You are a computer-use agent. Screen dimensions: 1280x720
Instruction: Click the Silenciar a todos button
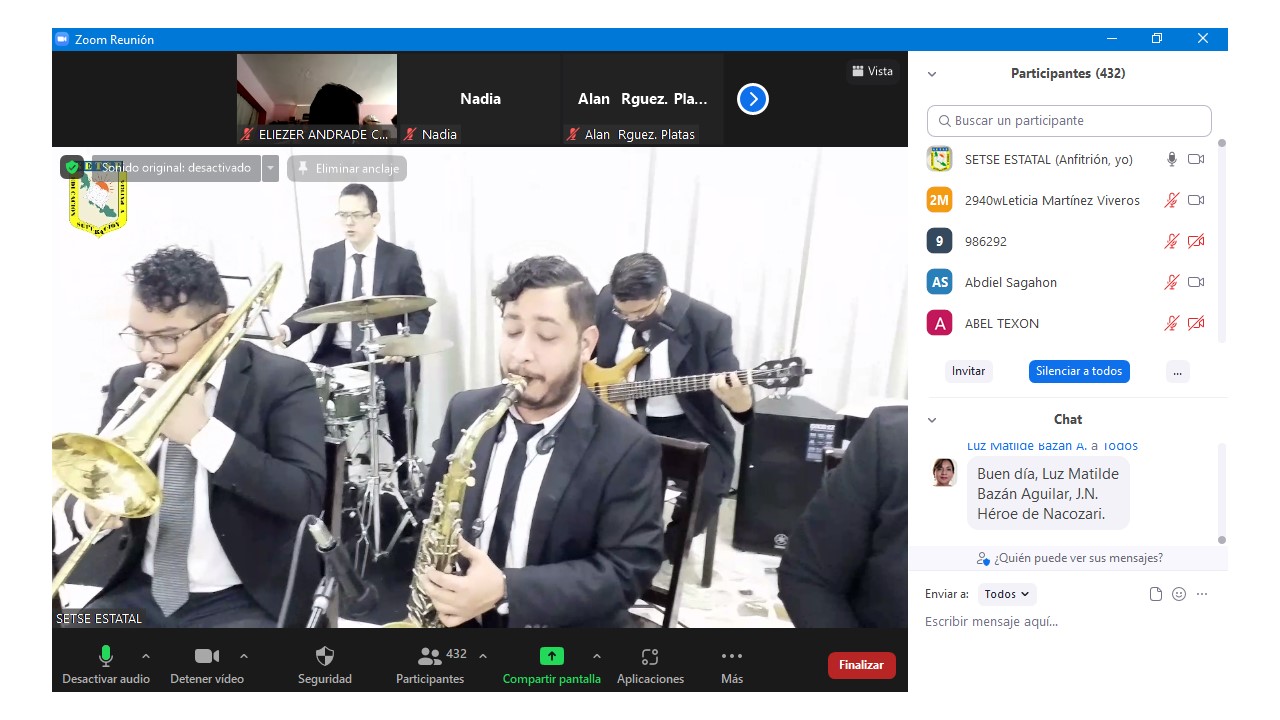click(1079, 371)
